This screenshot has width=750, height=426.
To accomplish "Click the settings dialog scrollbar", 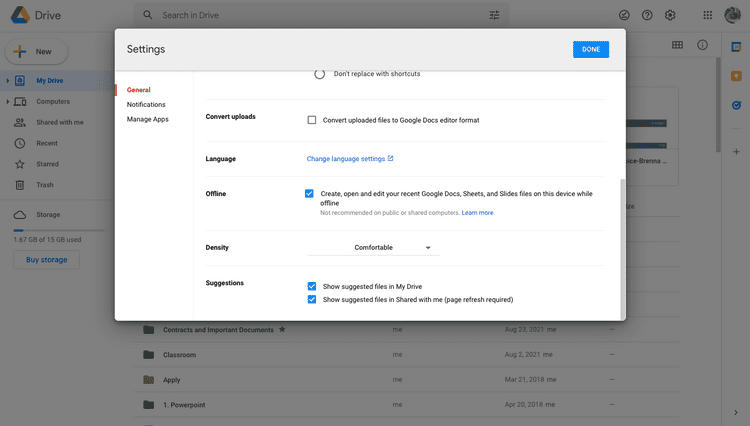I will [622, 249].
